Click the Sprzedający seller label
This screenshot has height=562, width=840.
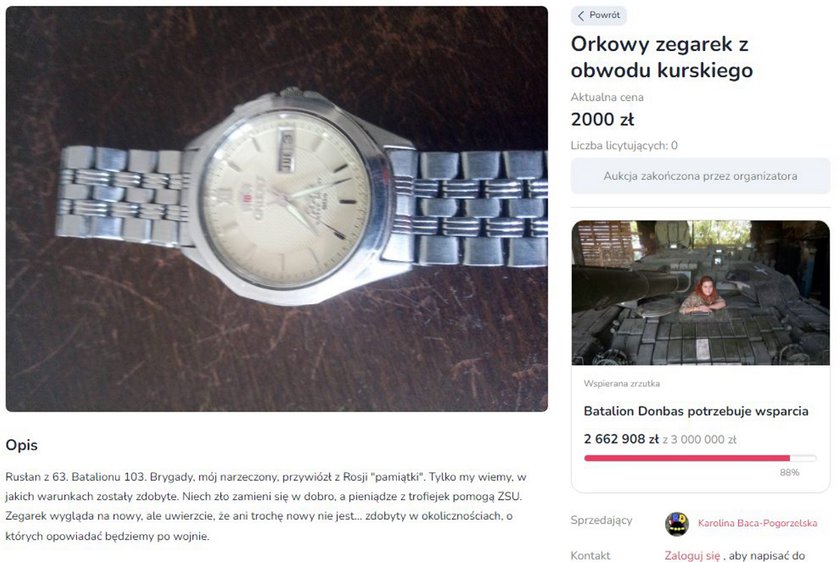tap(601, 520)
